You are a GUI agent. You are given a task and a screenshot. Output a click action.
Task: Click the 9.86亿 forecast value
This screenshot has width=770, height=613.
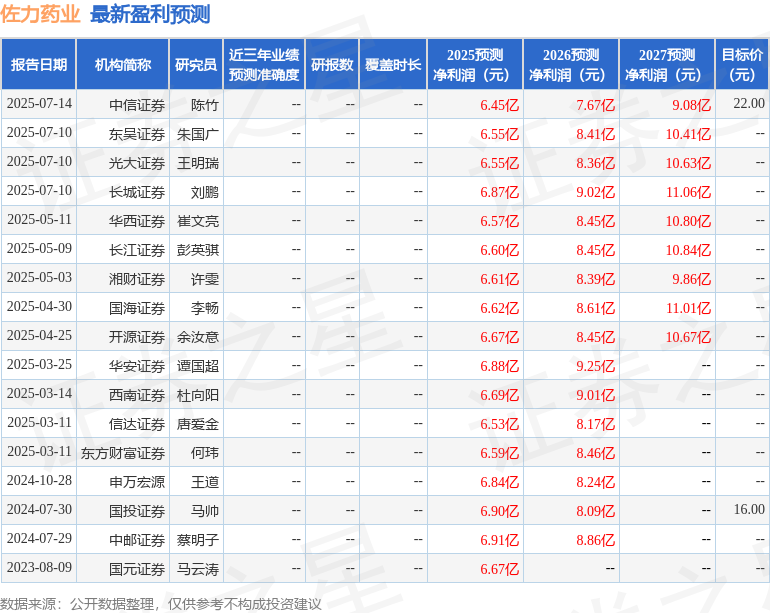tap(691, 279)
